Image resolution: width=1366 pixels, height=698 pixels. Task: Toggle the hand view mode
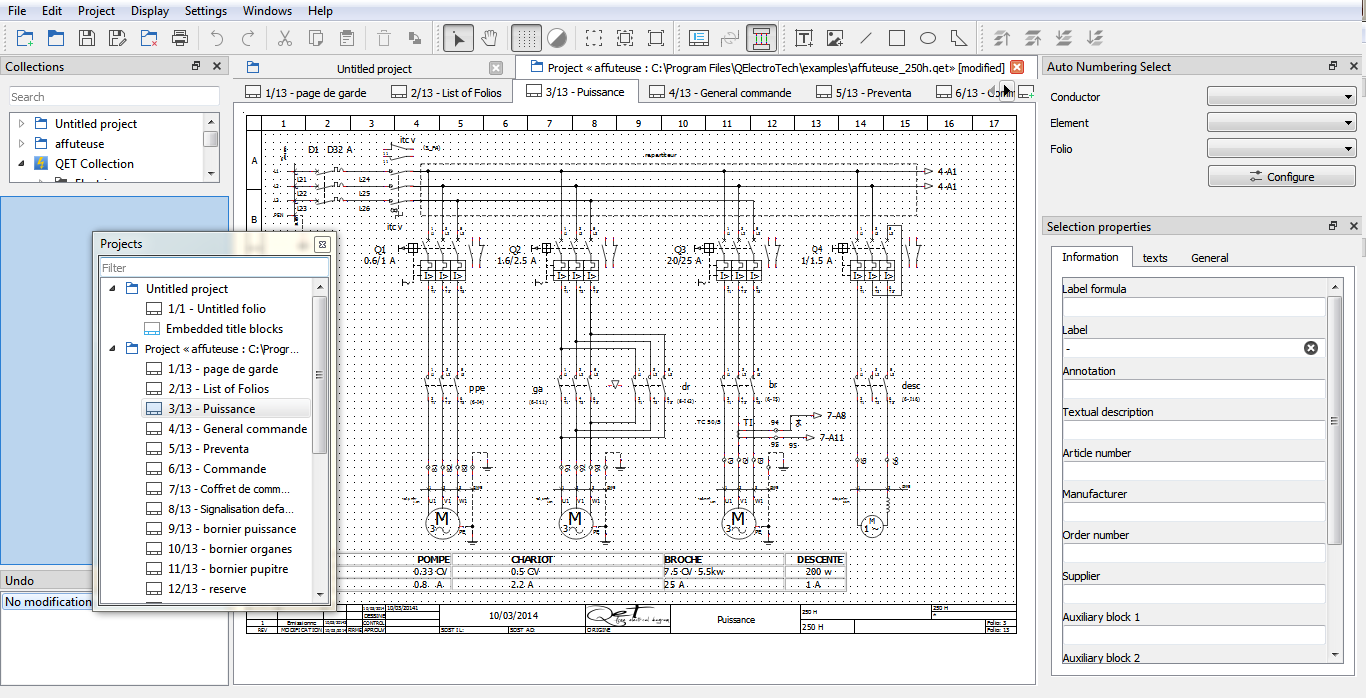[489, 39]
